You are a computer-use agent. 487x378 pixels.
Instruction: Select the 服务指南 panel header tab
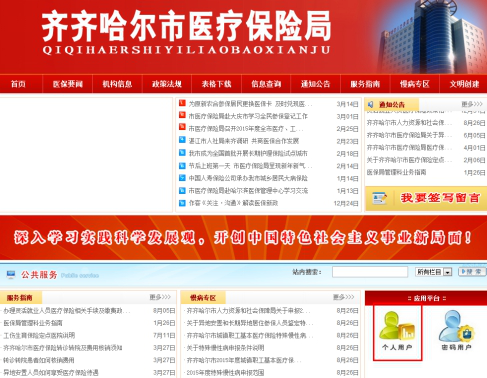21,297
